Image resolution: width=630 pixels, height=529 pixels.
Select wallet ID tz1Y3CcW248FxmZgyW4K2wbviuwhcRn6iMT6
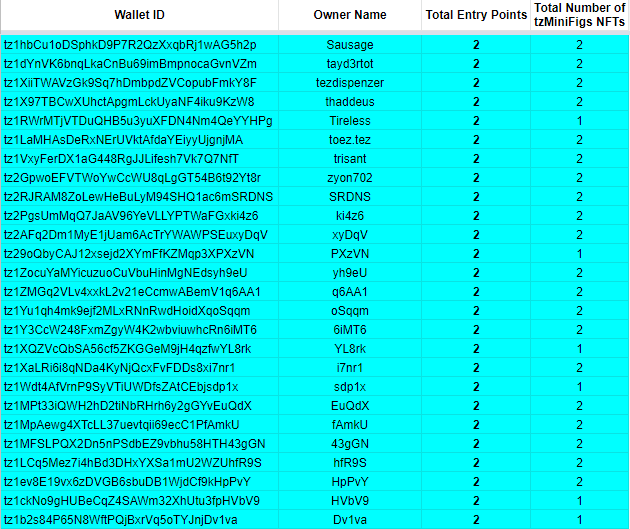pos(139,330)
